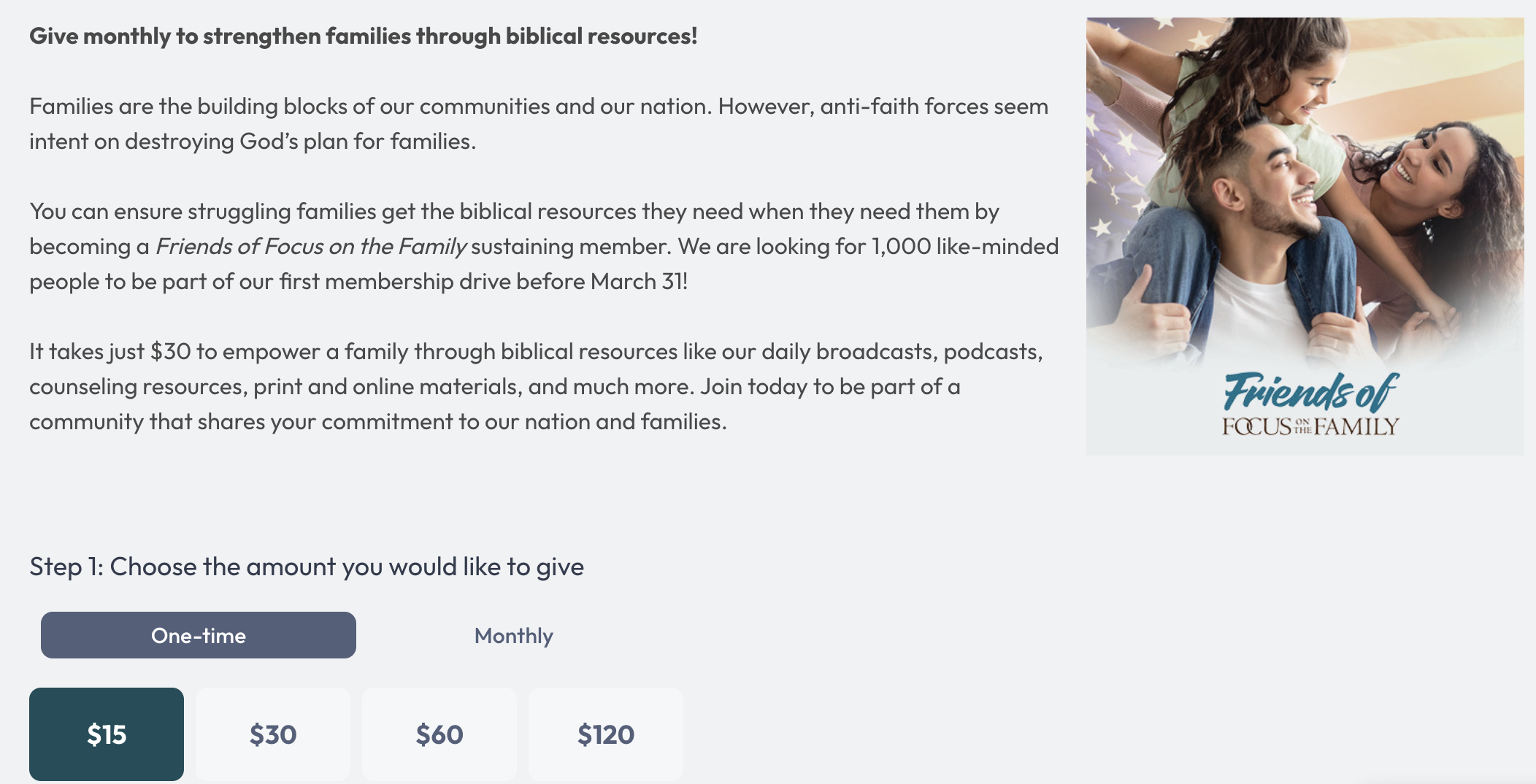This screenshot has height=784, width=1536.
Task: Select the One-time giving option
Action: [x=198, y=635]
